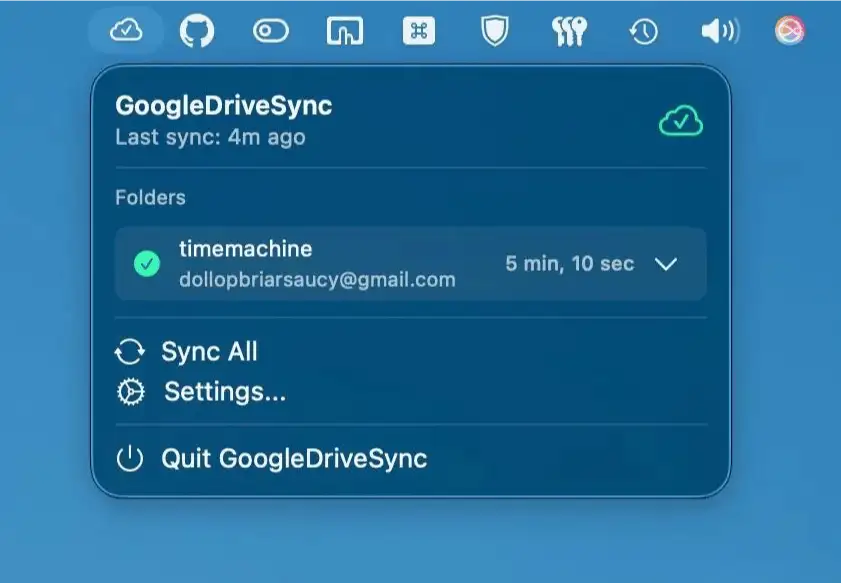Click the shield icon in the menu bar
The height and width of the screenshot is (583, 841).
click(x=494, y=31)
